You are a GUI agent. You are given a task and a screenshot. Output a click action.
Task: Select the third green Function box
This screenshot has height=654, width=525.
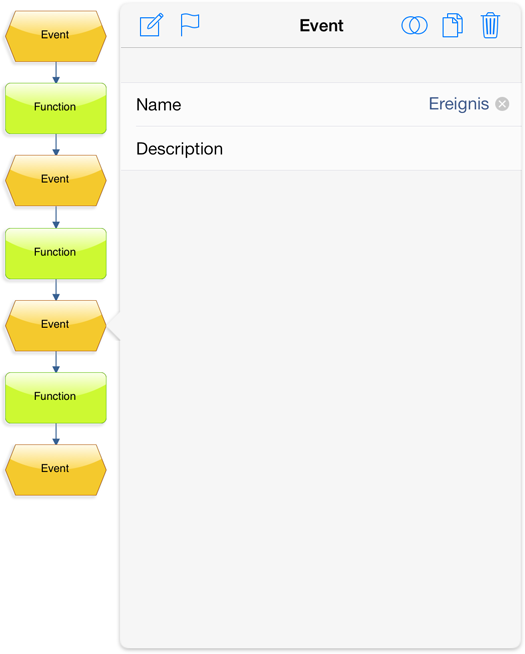pos(55,398)
